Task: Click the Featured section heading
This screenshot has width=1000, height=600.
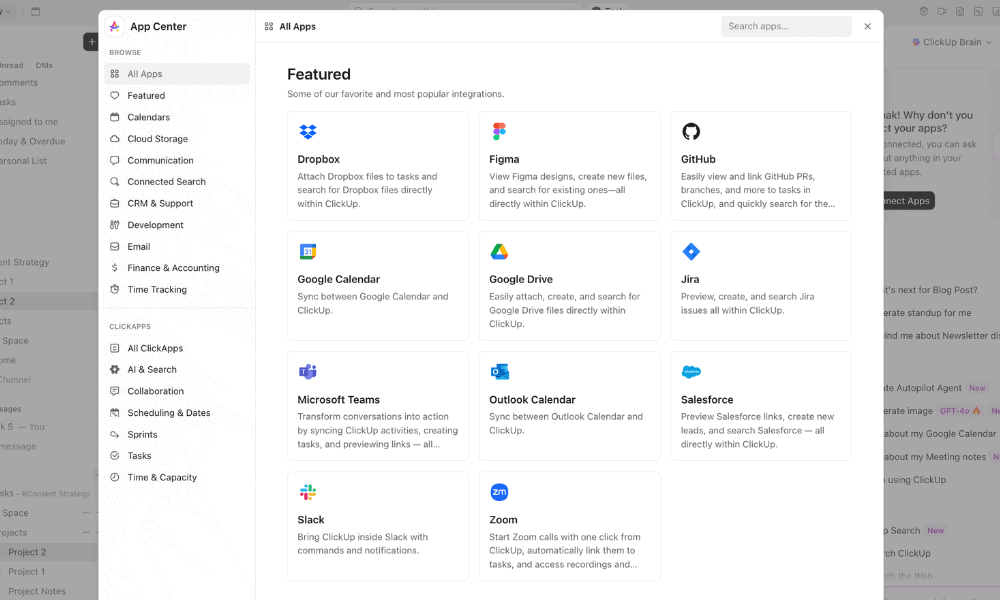Action: [319, 74]
